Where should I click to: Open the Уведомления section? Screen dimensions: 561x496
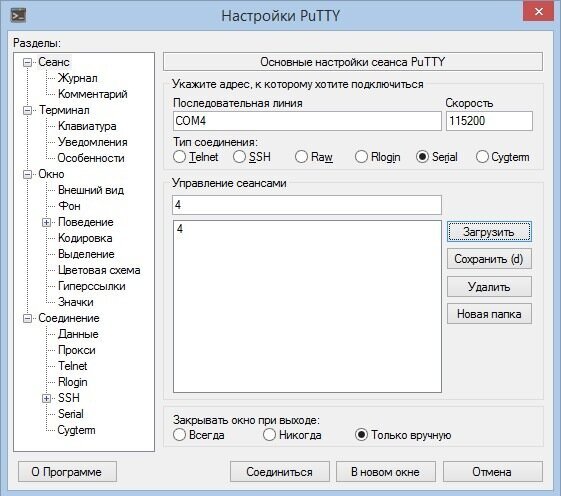(x=93, y=142)
